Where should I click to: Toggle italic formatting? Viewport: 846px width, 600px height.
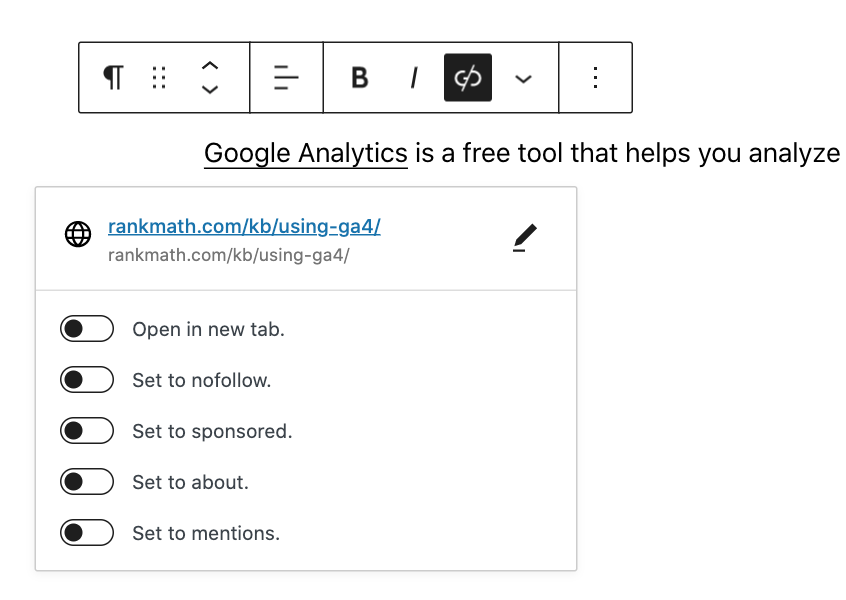(414, 78)
